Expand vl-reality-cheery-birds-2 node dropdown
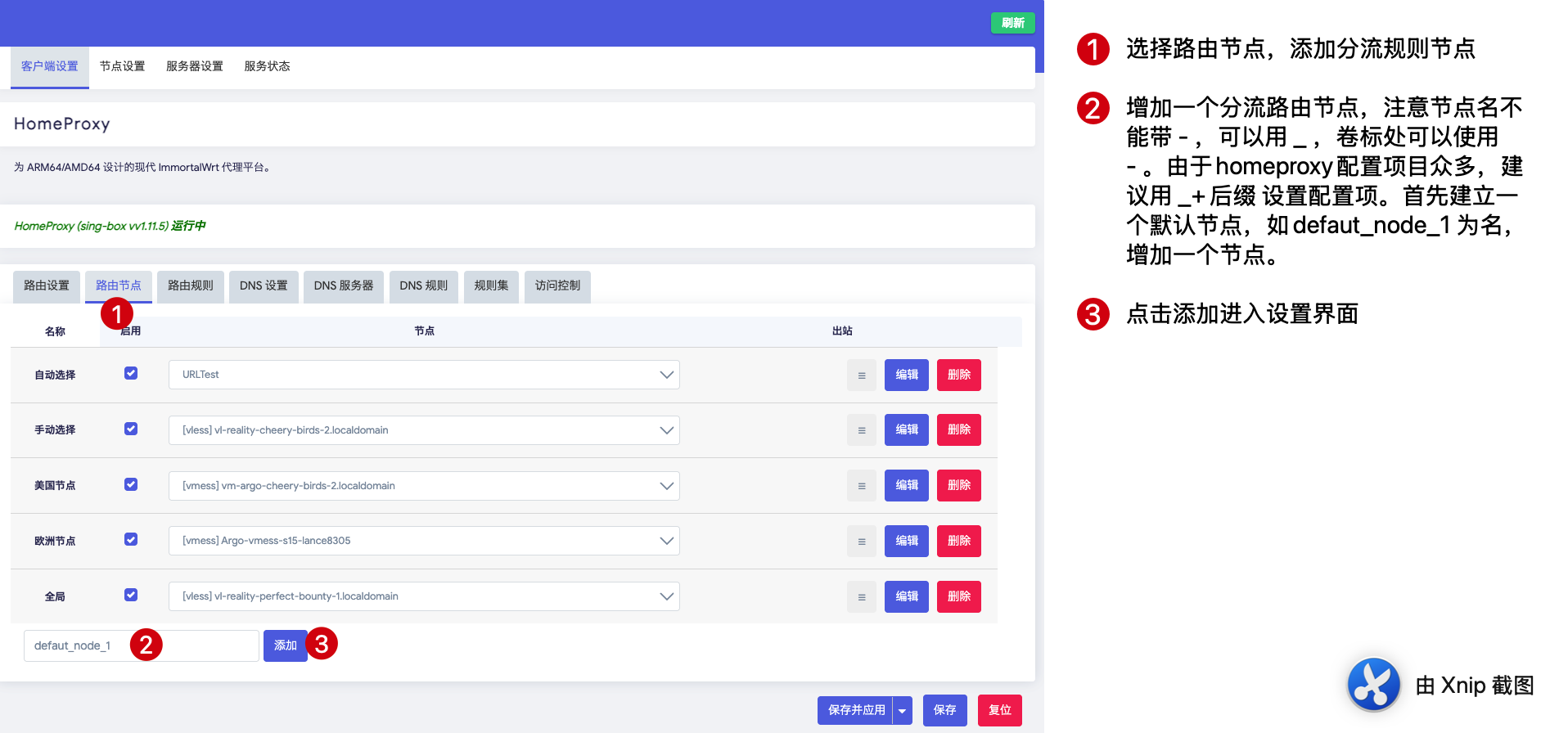 click(x=424, y=430)
